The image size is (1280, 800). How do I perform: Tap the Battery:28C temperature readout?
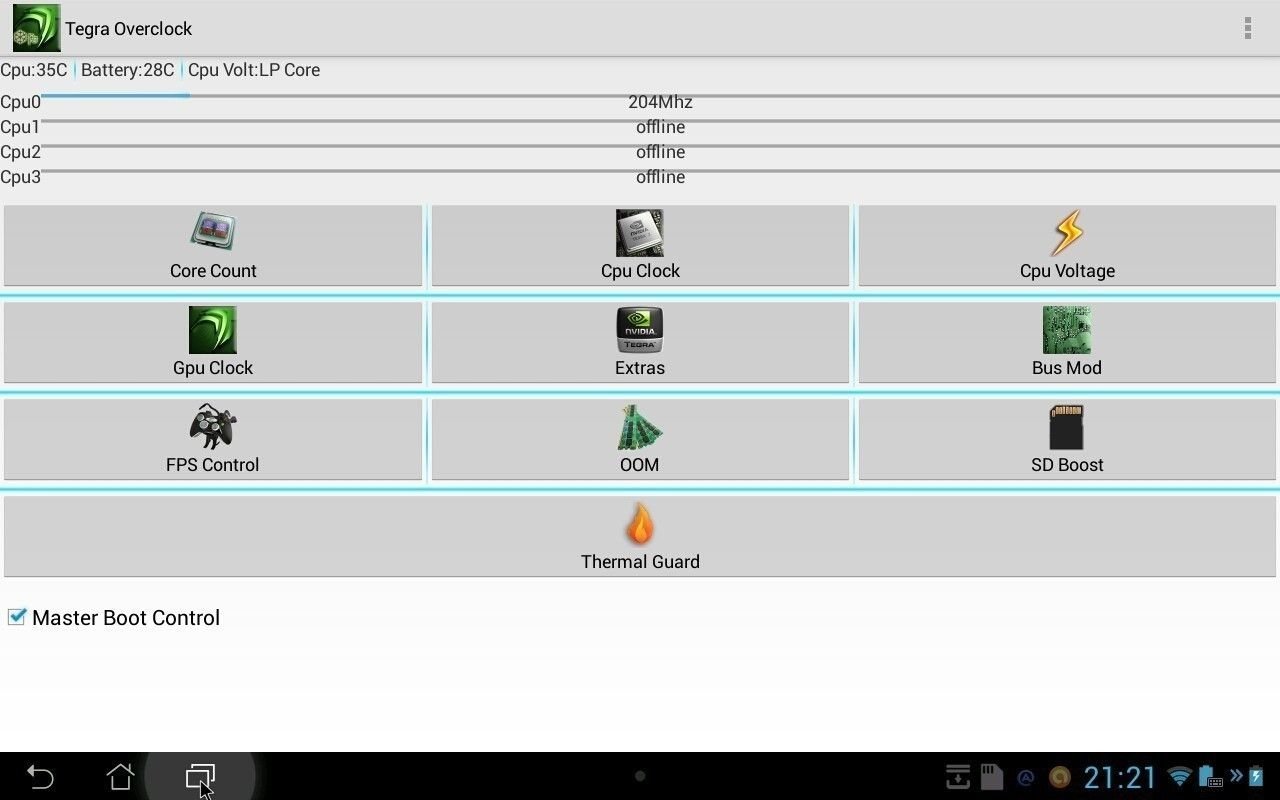(x=127, y=70)
